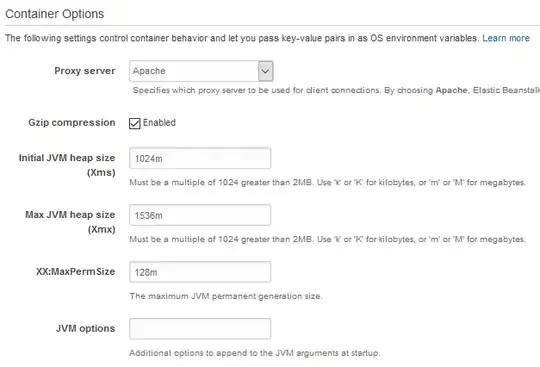Focus the Initial JVM heap size field (1024m)
540x367 pixels.
click(x=200, y=158)
